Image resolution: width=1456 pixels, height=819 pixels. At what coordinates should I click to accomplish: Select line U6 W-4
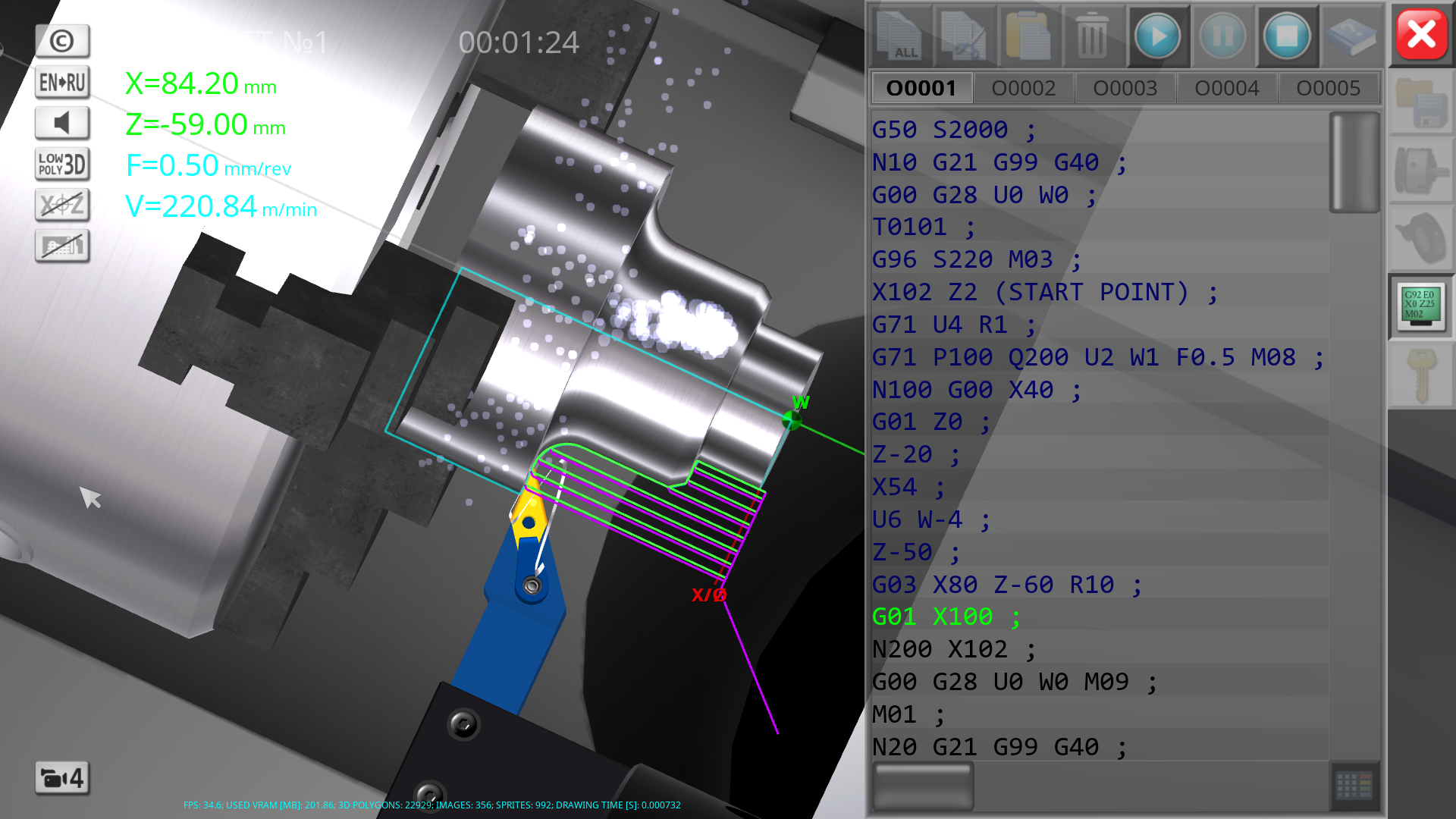1100,519
